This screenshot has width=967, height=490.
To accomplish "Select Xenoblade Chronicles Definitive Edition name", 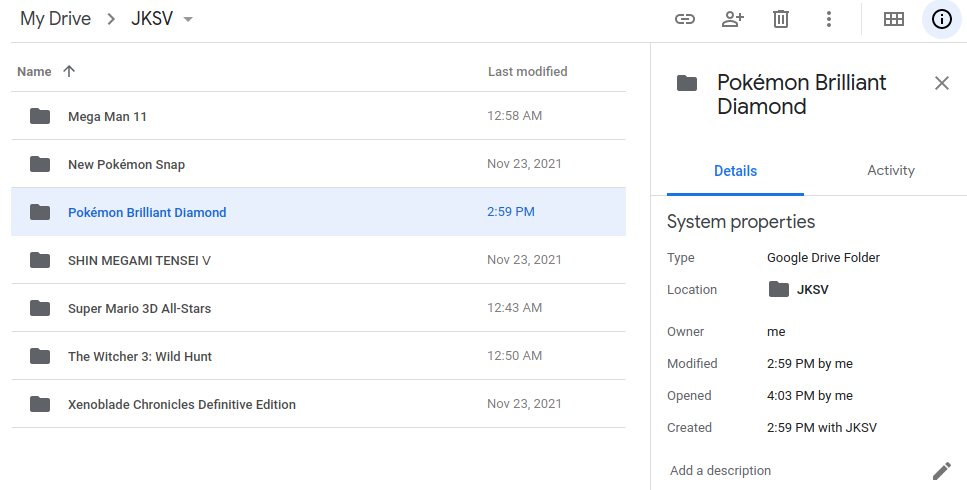I will click(181, 405).
